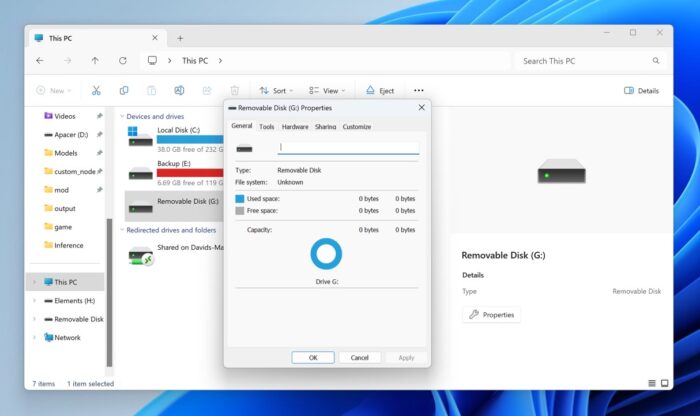Click the Copy icon in toolbar
The width and height of the screenshot is (700, 416).
tap(124, 90)
